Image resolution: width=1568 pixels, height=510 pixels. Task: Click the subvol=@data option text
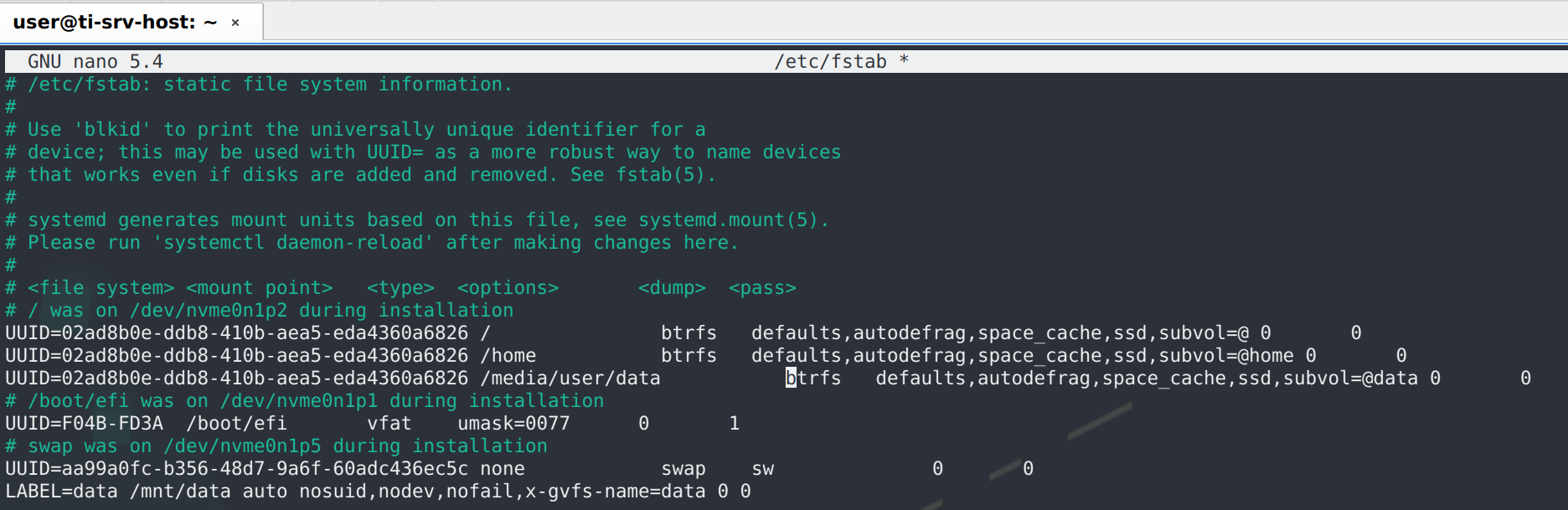[1350, 379]
